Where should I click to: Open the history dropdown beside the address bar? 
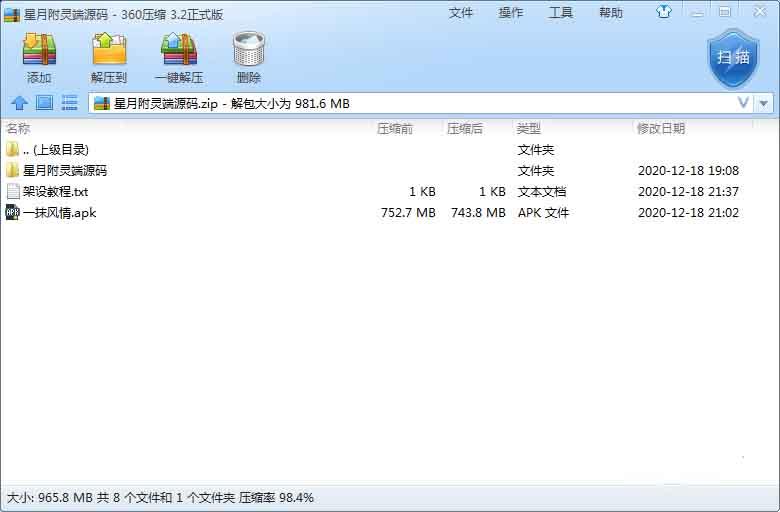(x=765, y=103)
